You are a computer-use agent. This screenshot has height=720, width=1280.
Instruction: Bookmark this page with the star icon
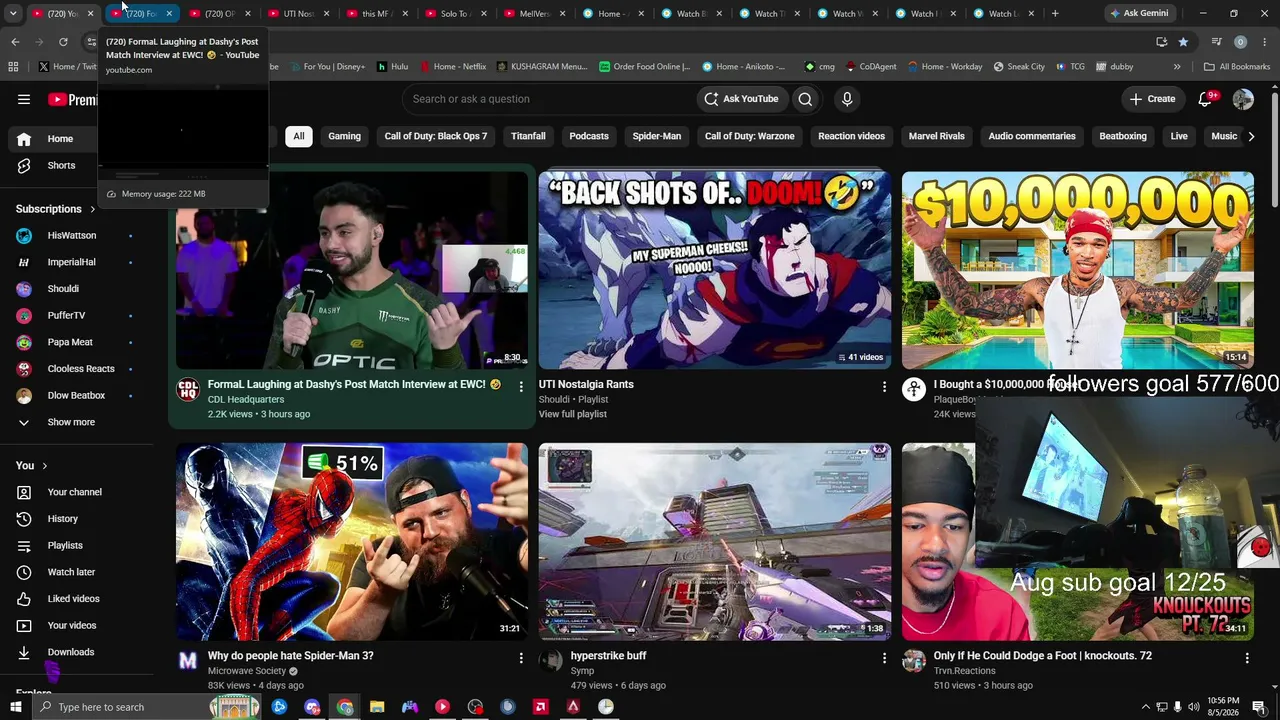[1183, 42]
